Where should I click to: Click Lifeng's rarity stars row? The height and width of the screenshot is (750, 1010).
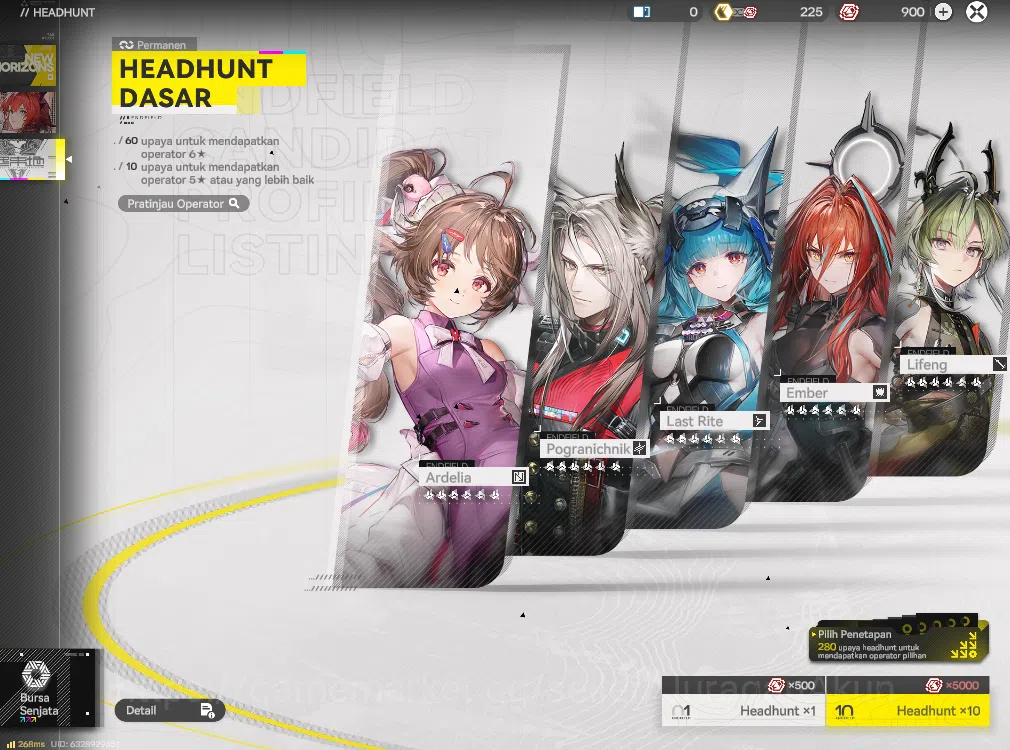(x=944, y=382)
